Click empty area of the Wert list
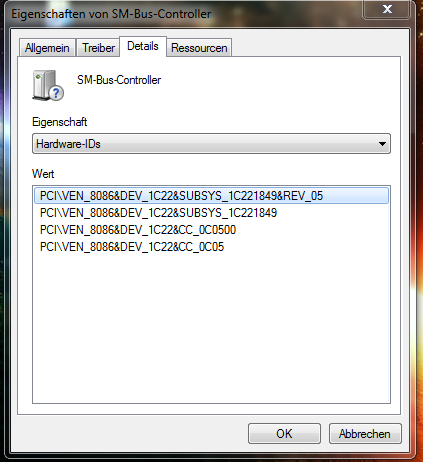The image size is (423, 462). coord(211,328)
